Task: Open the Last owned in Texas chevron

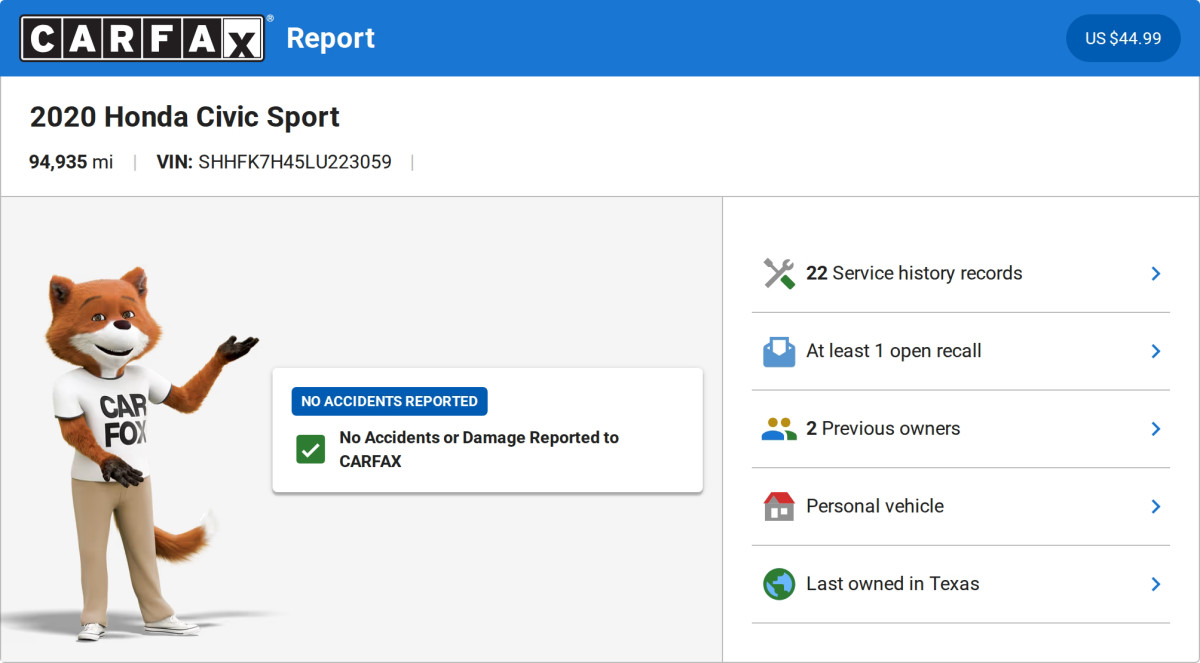Action: (1155, 584)
